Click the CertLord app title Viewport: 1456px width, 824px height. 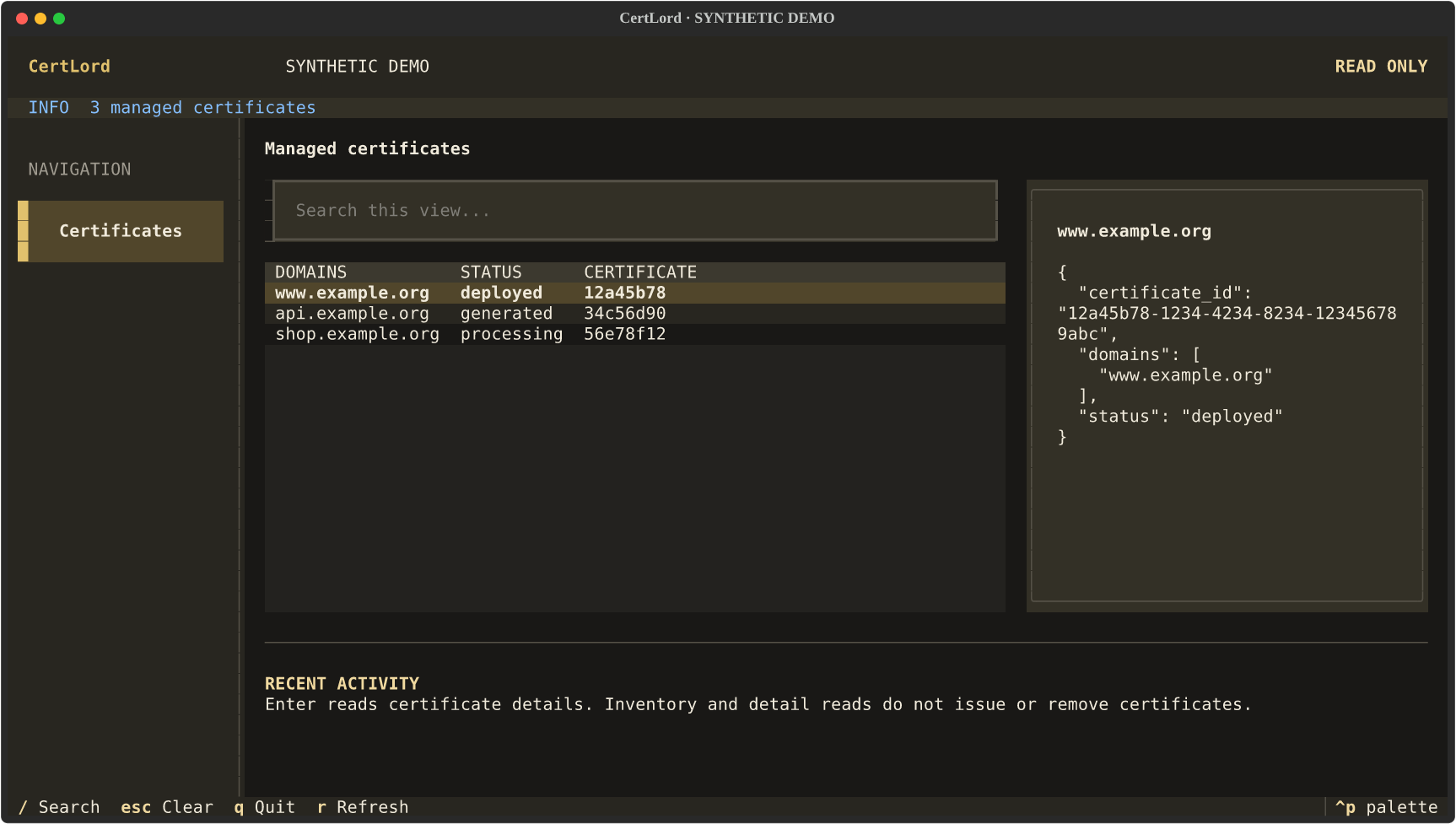pos(69,67)
